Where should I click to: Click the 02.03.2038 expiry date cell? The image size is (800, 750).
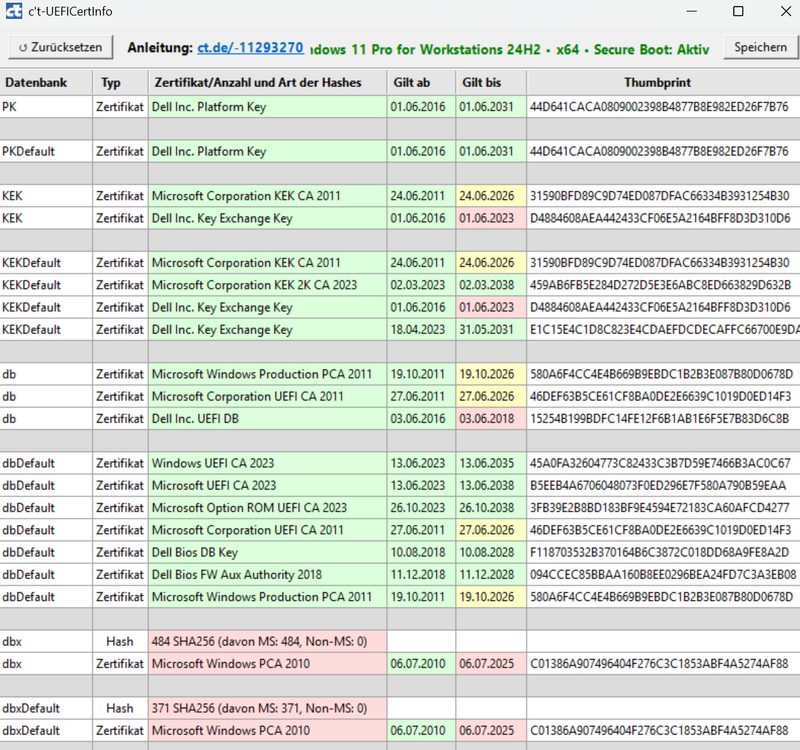coord(491,285)
